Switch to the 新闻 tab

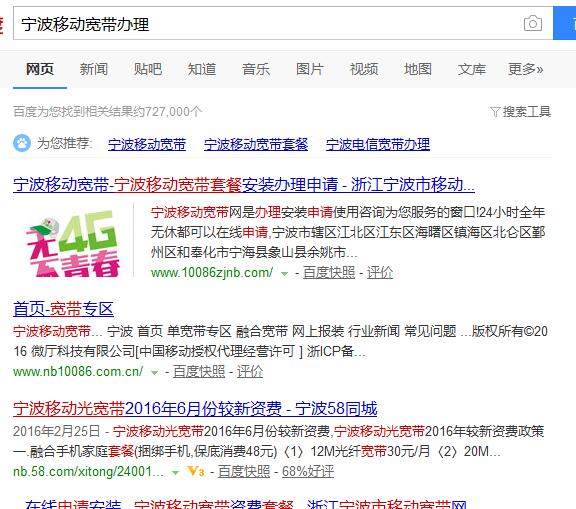coord(94,69)
